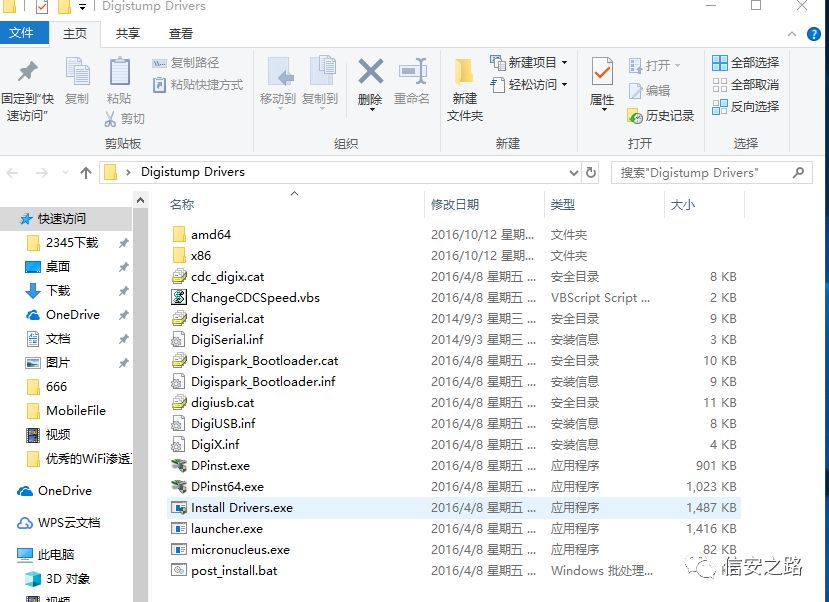Screen dimensions: 829x602
Task: Click the Properties (属性) checkmark icon
Action: [x=602, y=71]
